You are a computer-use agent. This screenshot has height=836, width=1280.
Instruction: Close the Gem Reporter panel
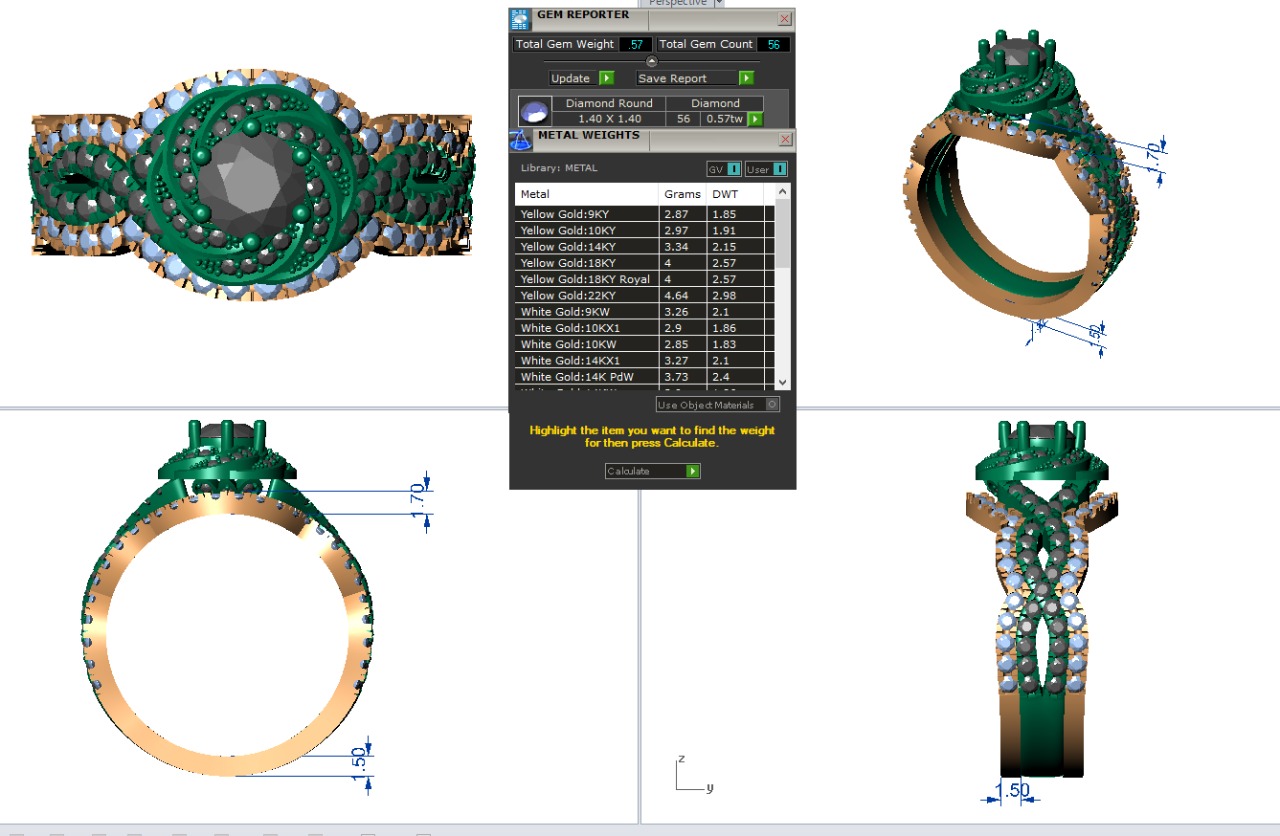pos(784,18)
